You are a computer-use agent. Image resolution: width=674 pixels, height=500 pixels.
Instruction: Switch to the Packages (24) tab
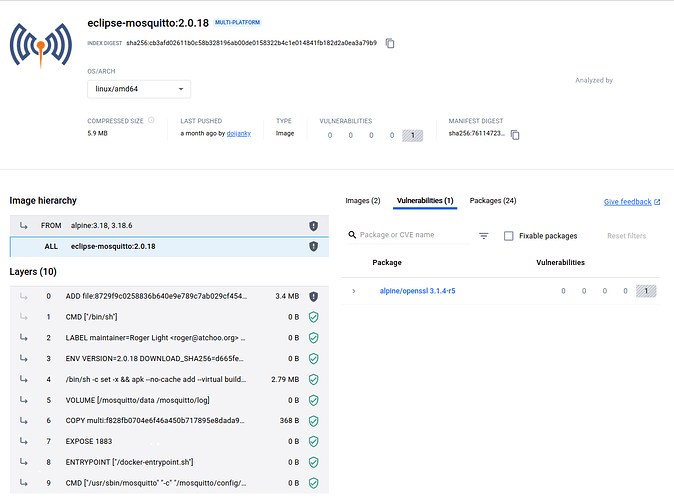(x=492, y=201)
